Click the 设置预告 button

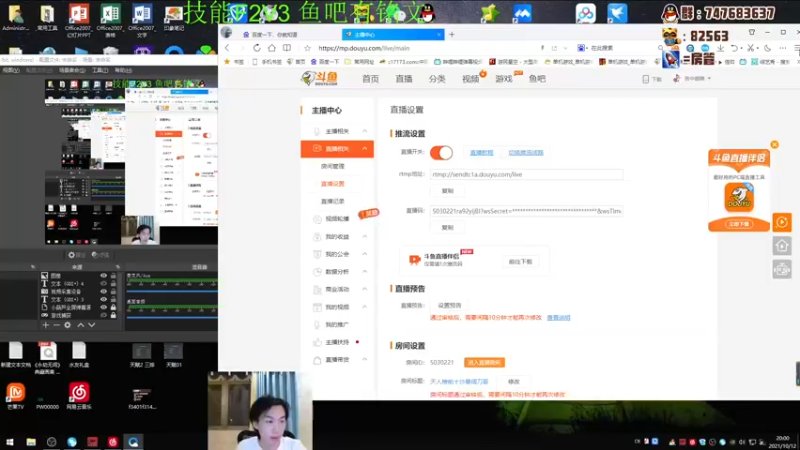click(449, 306)
